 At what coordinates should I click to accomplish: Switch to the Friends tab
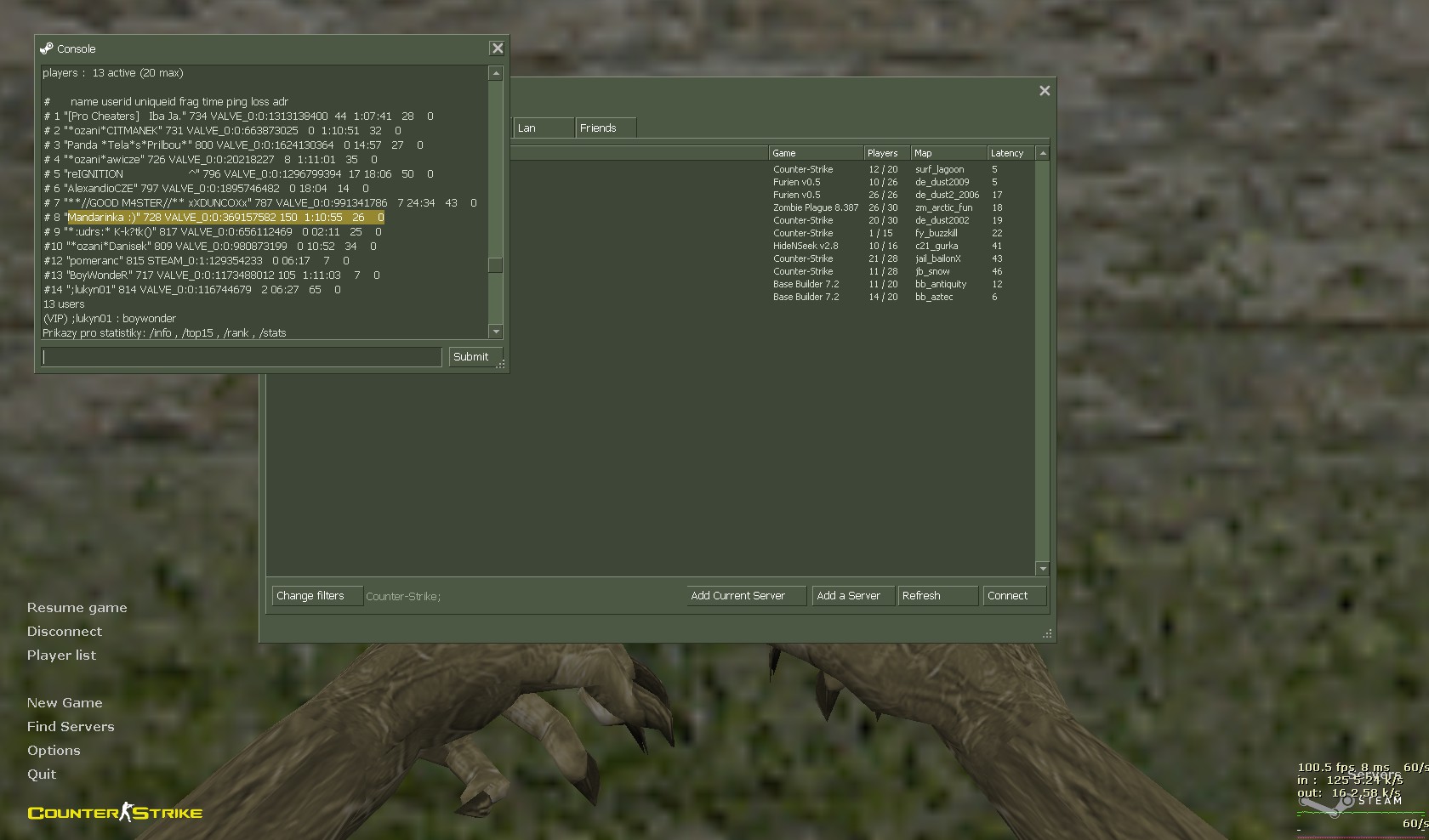tap(605, 128)
